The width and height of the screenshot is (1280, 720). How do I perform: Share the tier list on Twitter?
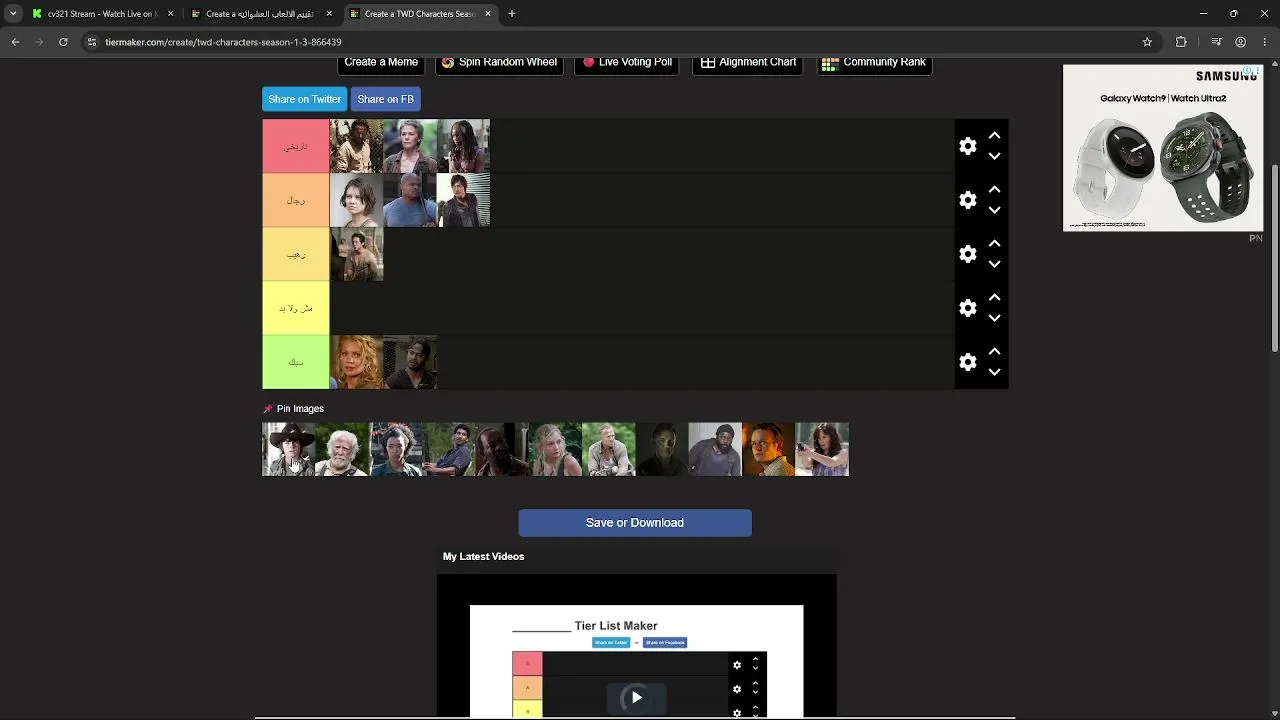305,99
